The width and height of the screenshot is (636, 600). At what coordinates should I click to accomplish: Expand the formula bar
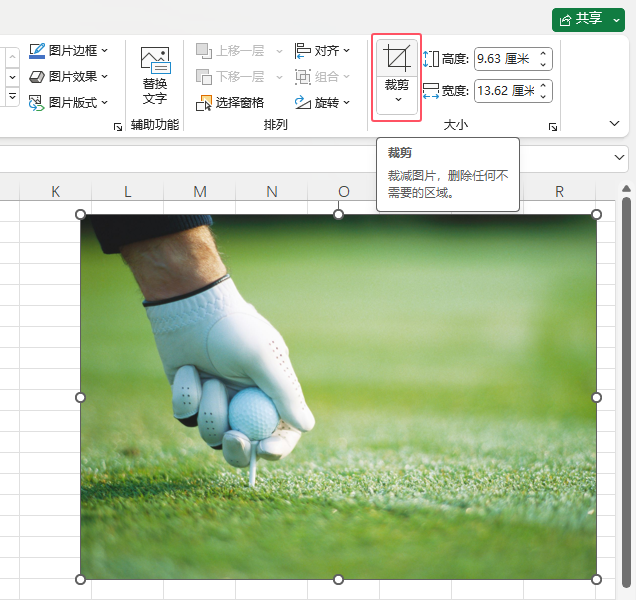point(619,157)
